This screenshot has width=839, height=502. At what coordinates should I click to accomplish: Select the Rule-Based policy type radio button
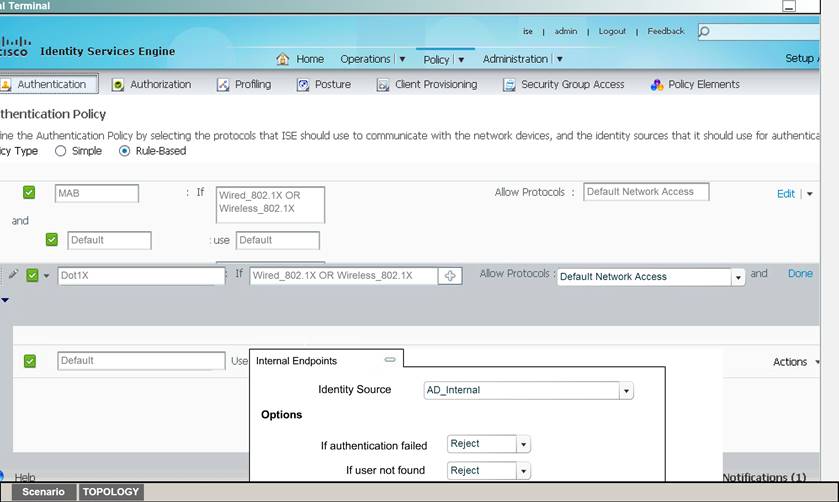click(125, 151)
